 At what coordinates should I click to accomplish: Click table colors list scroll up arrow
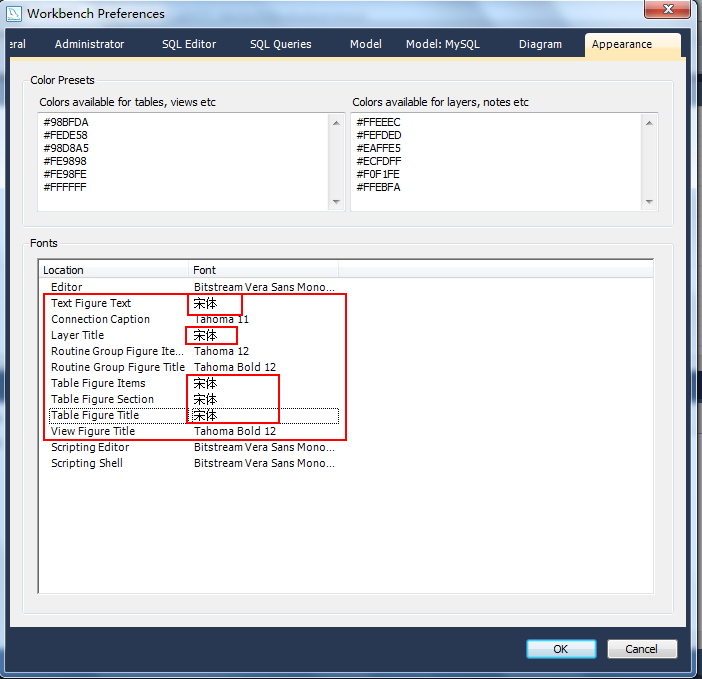point(336,123)
